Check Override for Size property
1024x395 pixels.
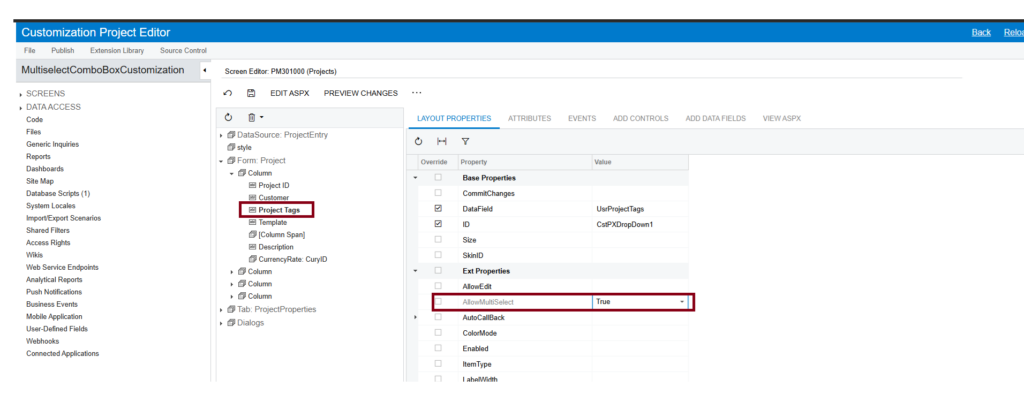438,240
